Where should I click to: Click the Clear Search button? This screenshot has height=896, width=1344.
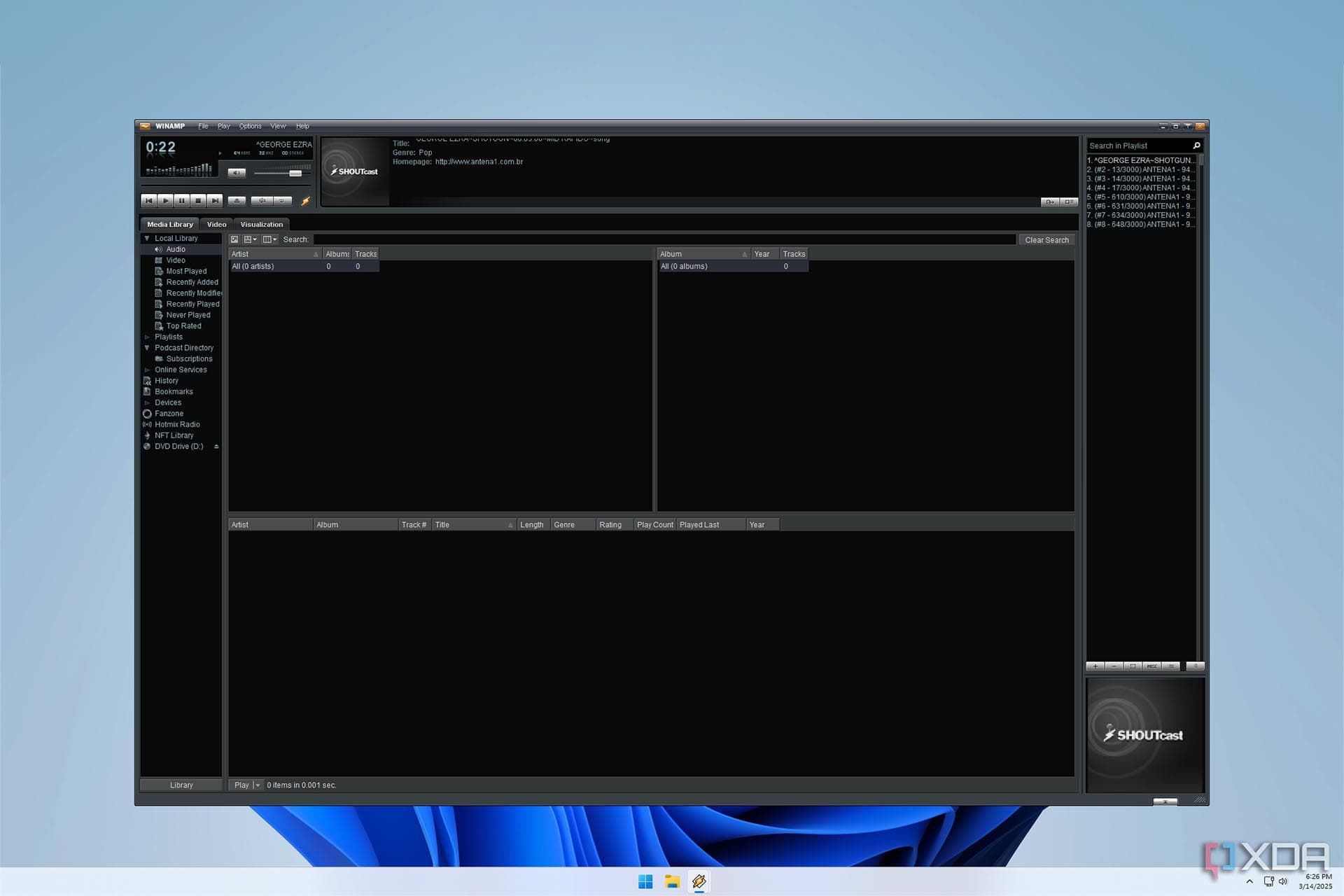(x=1046, y=240)
